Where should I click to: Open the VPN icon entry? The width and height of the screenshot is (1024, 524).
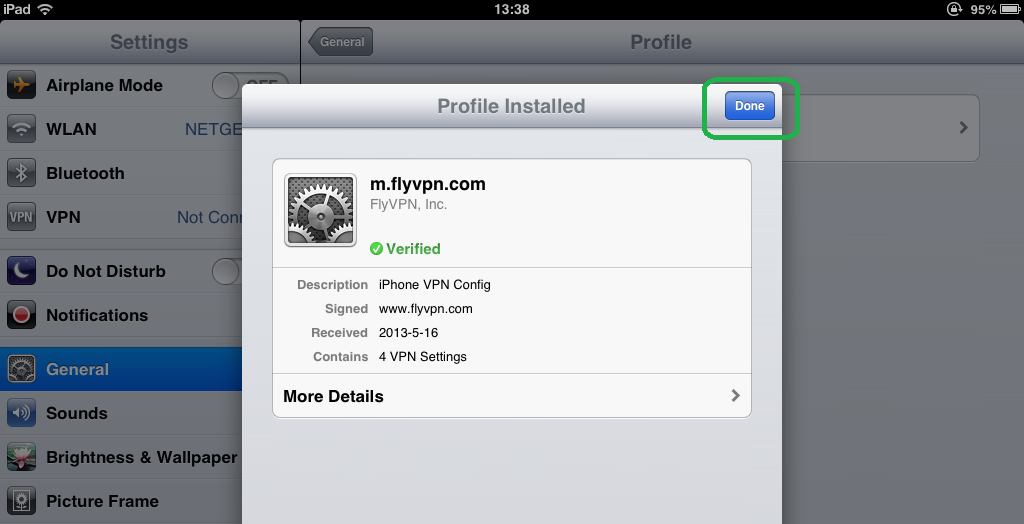click(x=22, y=217)
